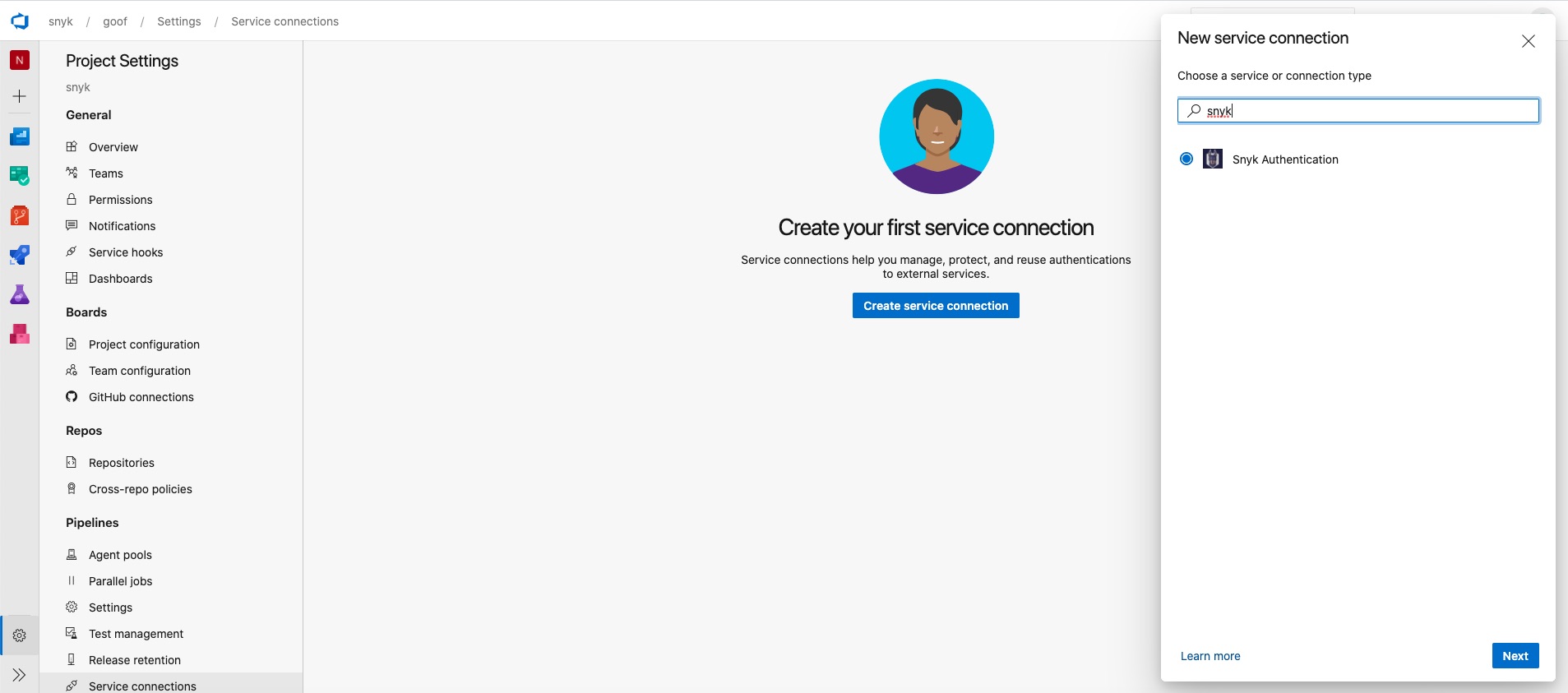This screenshot has width=1568, height=693.
Task: Select Service connections in sidebar
Action: pyautogui.click(x=171, y=685)
